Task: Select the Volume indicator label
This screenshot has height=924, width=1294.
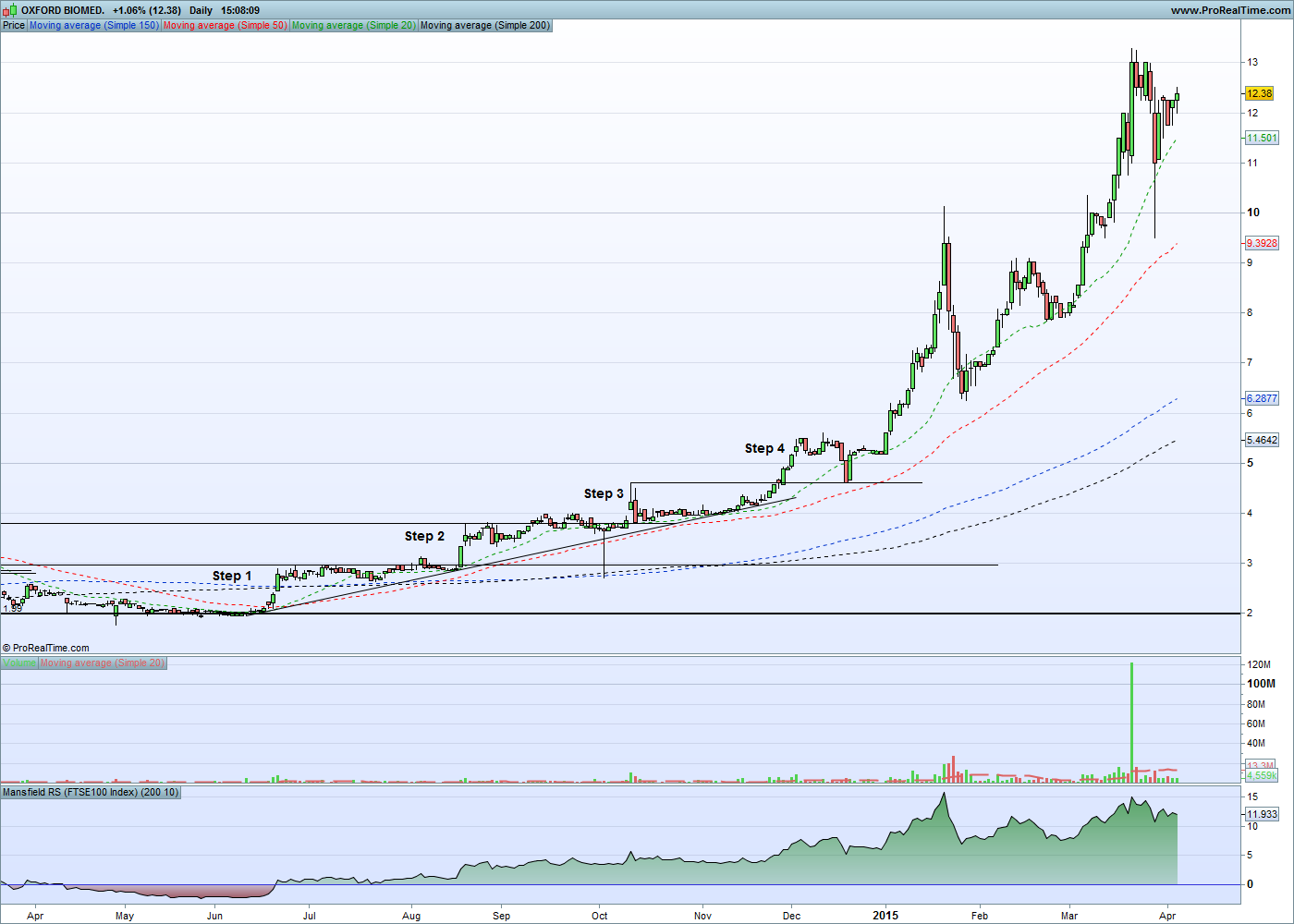Action: pyautogui.click(x=19, y=663)
